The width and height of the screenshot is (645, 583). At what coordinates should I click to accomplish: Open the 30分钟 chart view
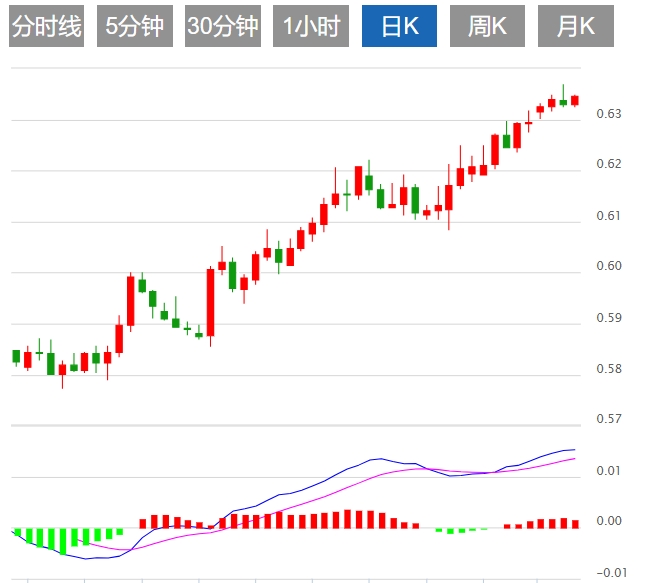pos(222,26)
